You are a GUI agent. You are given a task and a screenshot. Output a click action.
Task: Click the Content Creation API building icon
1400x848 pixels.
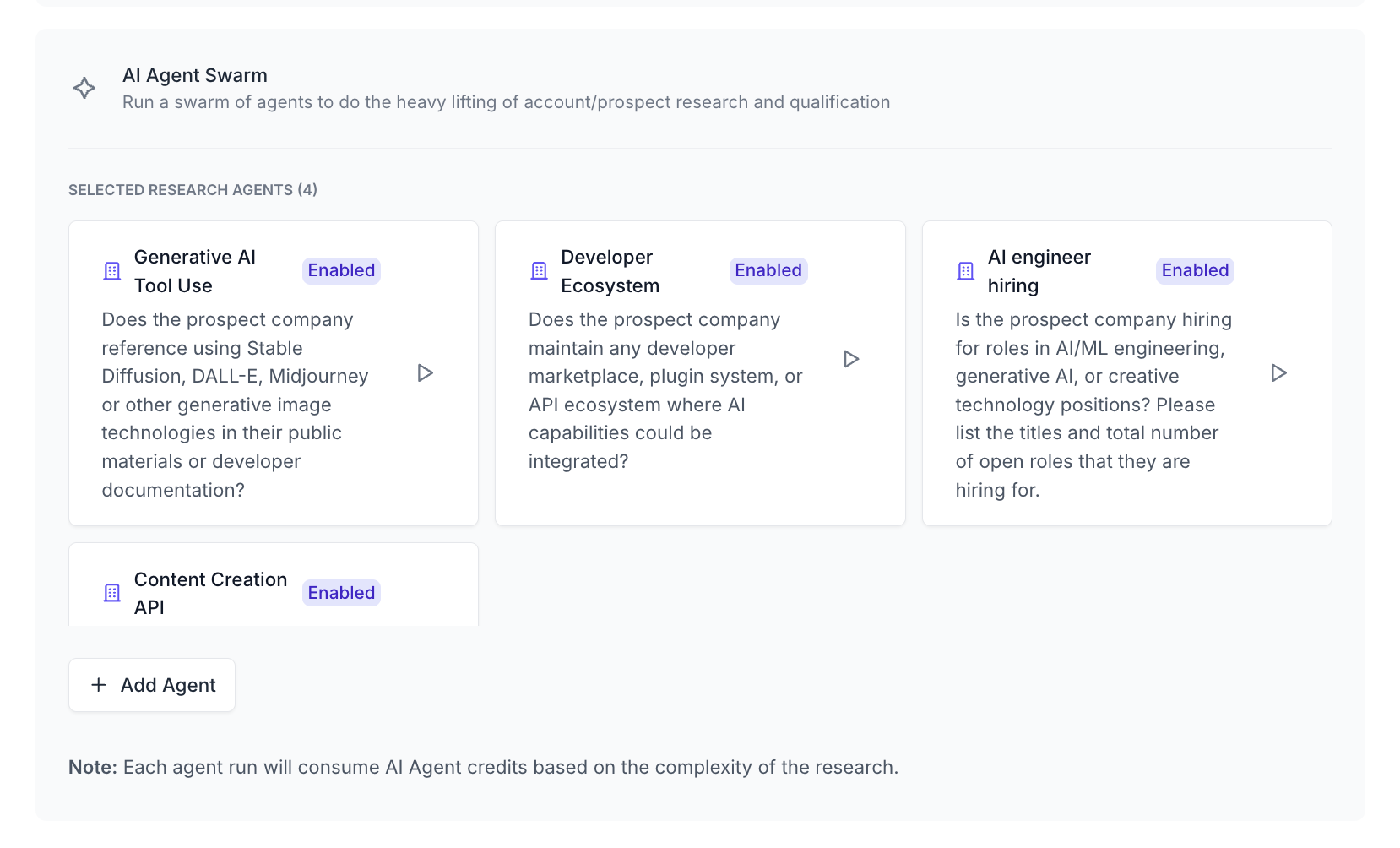click(112, 593)
